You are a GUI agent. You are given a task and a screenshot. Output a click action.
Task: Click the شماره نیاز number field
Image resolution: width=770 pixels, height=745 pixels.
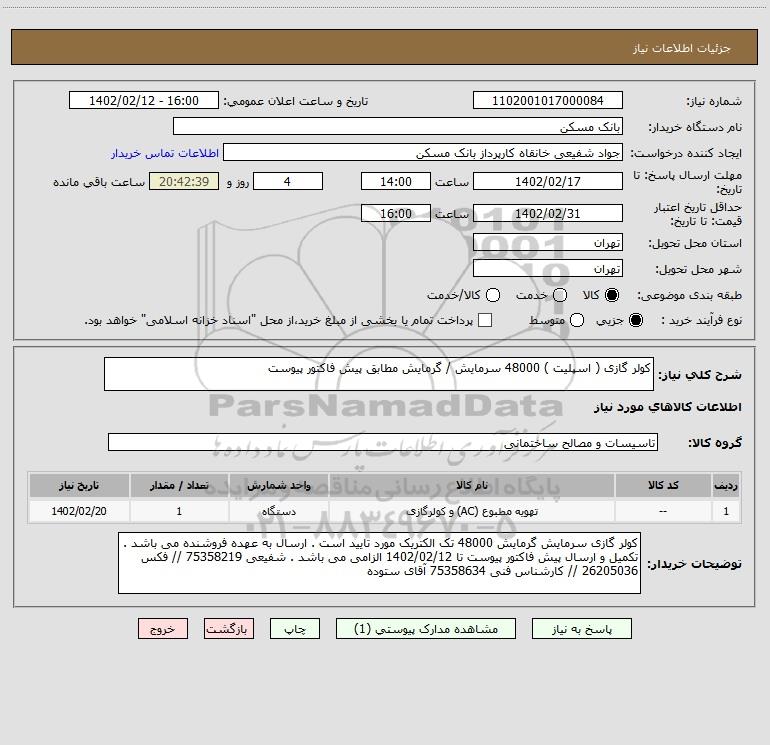(x=547, y=101)
